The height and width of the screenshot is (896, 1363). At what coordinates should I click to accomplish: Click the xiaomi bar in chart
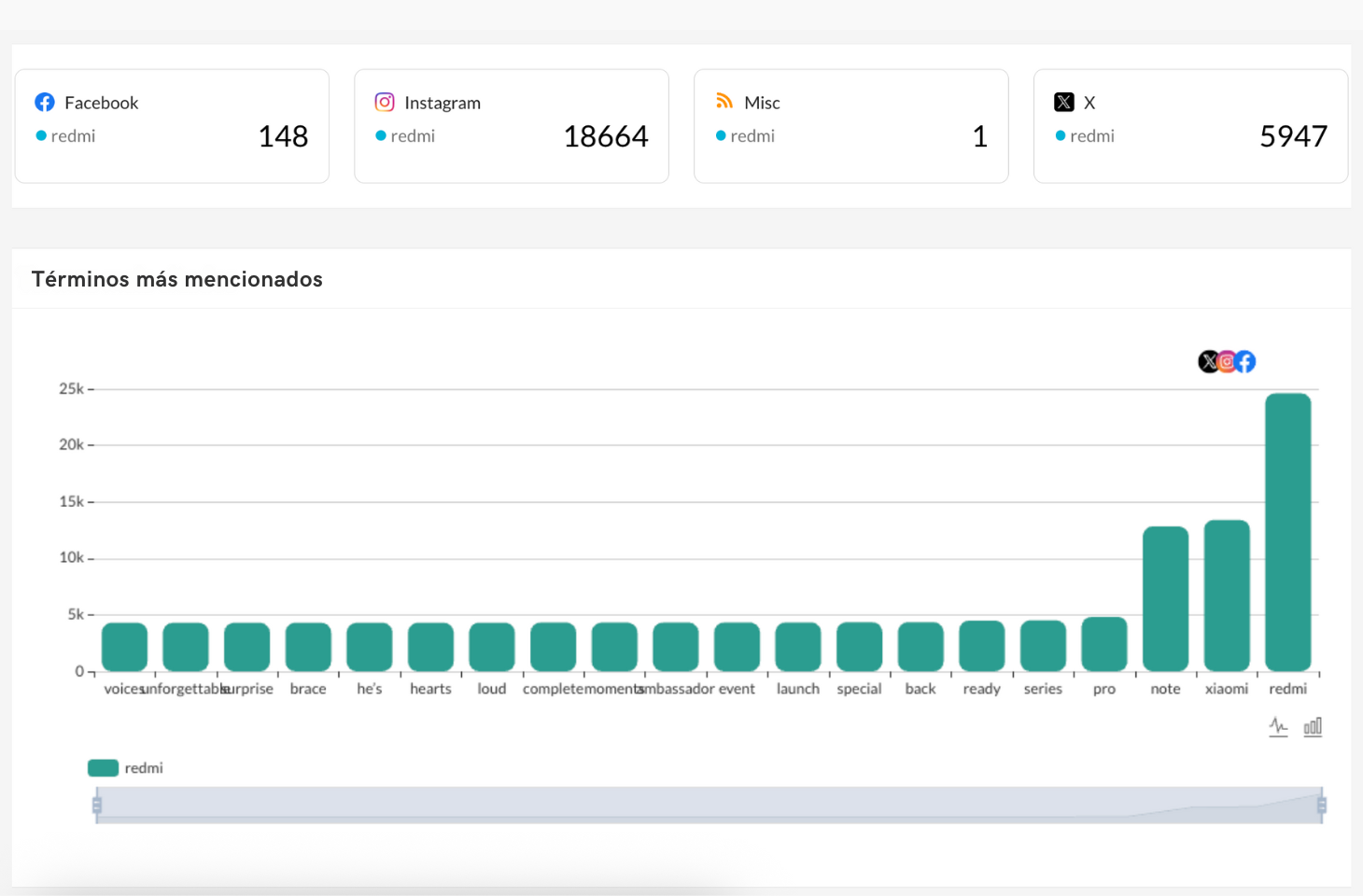click(x=1227, y=595)
